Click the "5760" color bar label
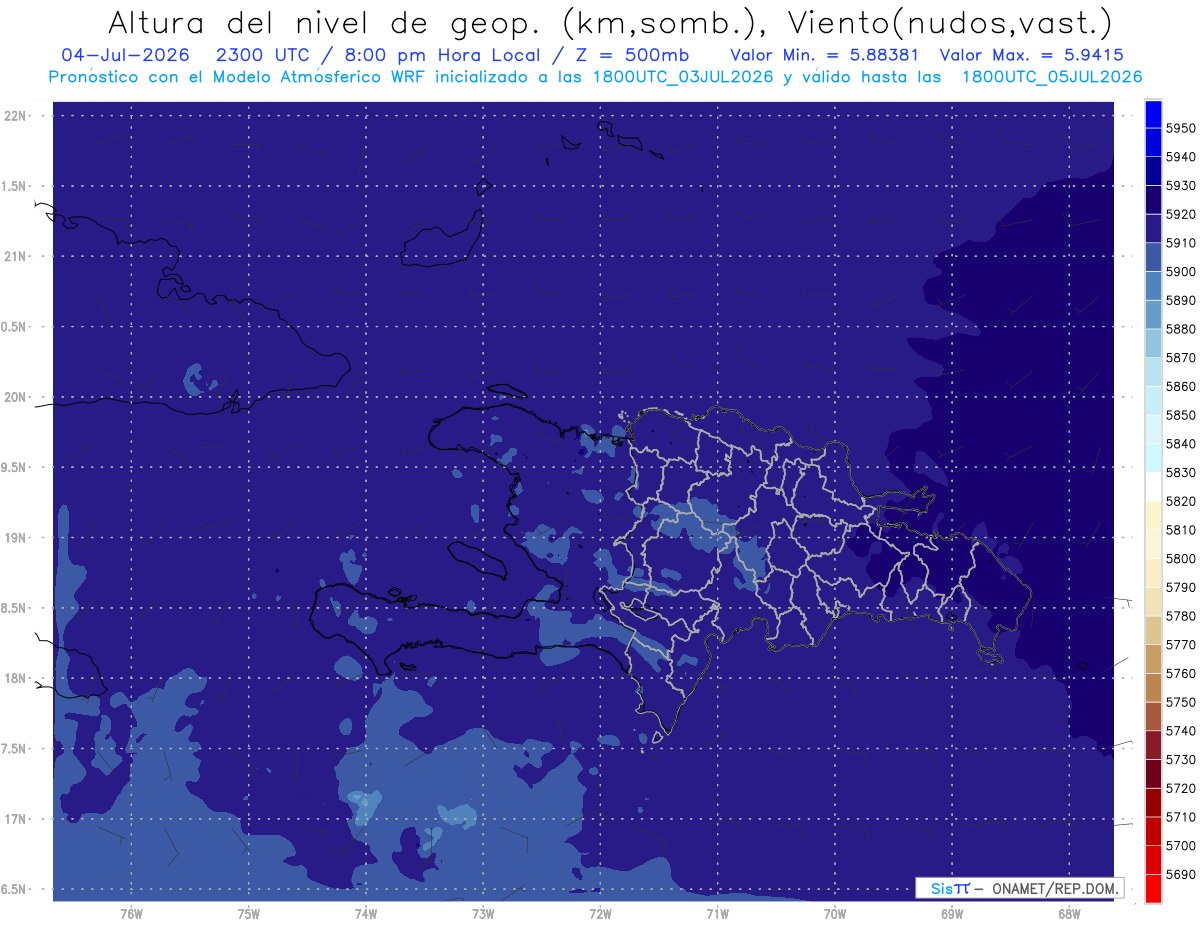This screenshot has width=1200, height=927. [x=1180, y=674]
